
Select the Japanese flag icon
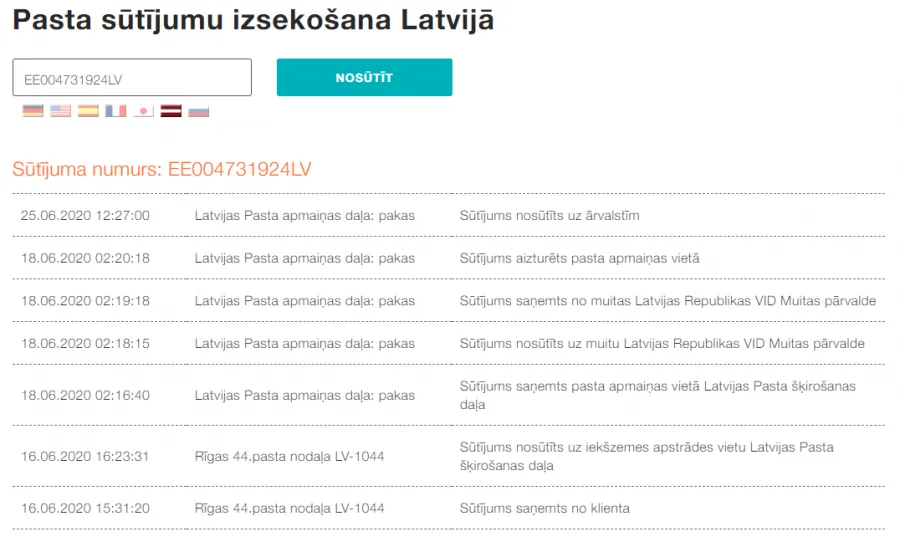[143, 111]
